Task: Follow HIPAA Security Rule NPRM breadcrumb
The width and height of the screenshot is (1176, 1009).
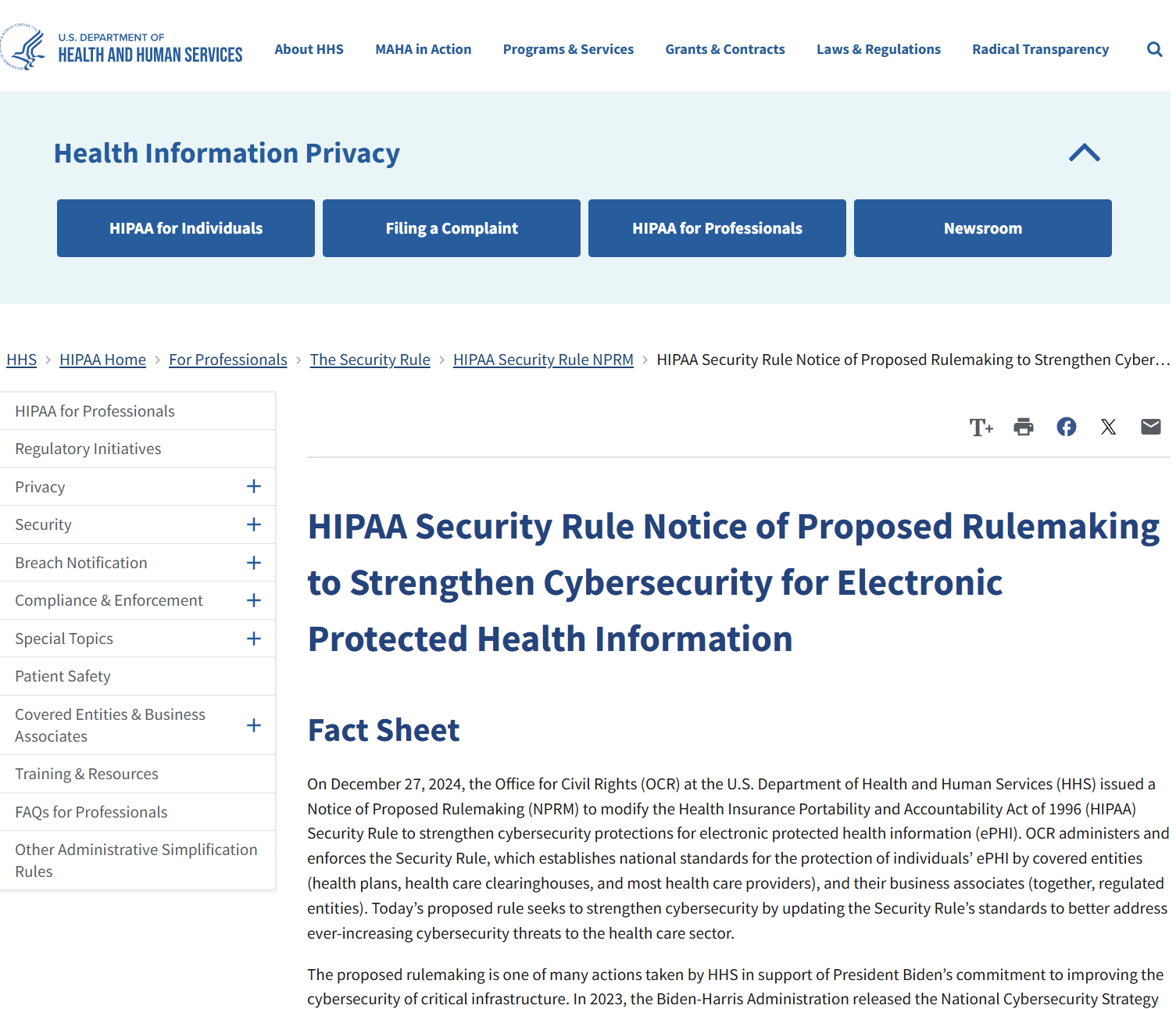Action: [543, 360]
